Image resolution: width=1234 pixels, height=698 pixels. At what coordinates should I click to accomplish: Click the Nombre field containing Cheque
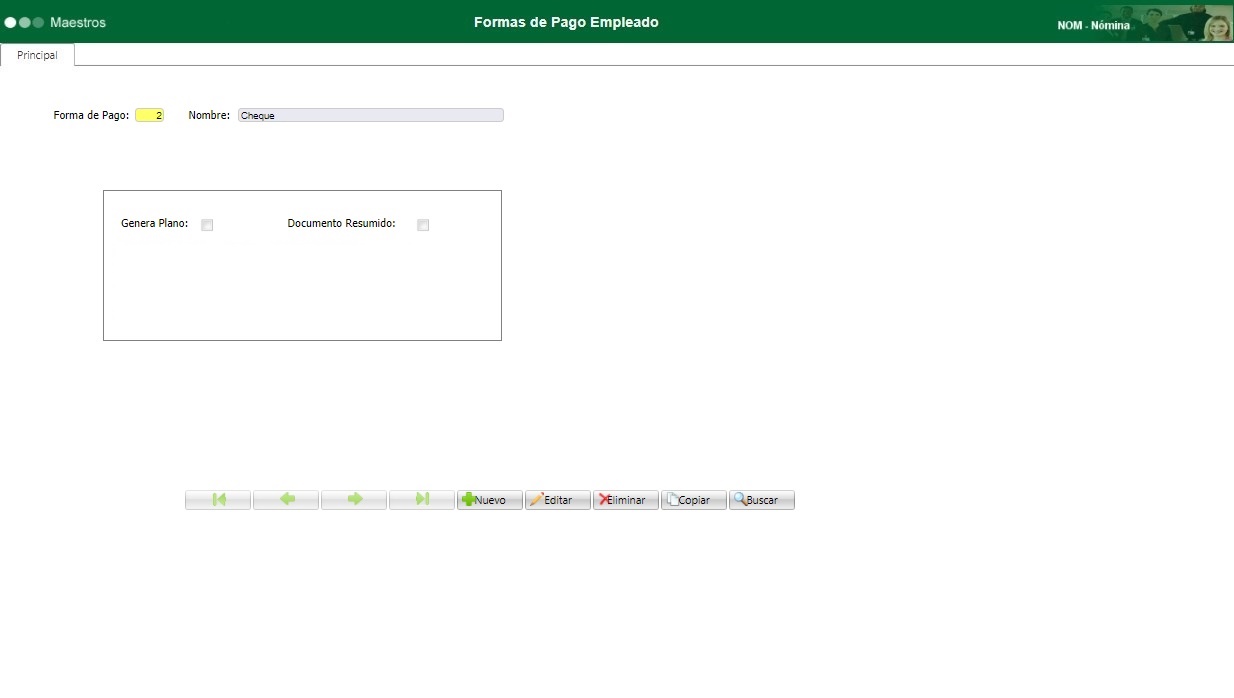[371, 115]
